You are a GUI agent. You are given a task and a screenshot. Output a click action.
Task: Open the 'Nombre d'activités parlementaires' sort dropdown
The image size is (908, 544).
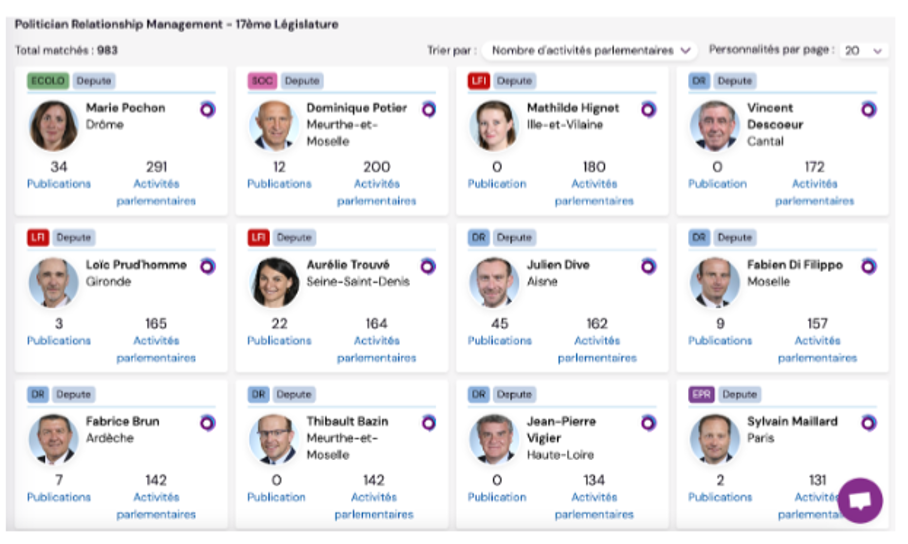pyautogui.click(x=589, y=49)
